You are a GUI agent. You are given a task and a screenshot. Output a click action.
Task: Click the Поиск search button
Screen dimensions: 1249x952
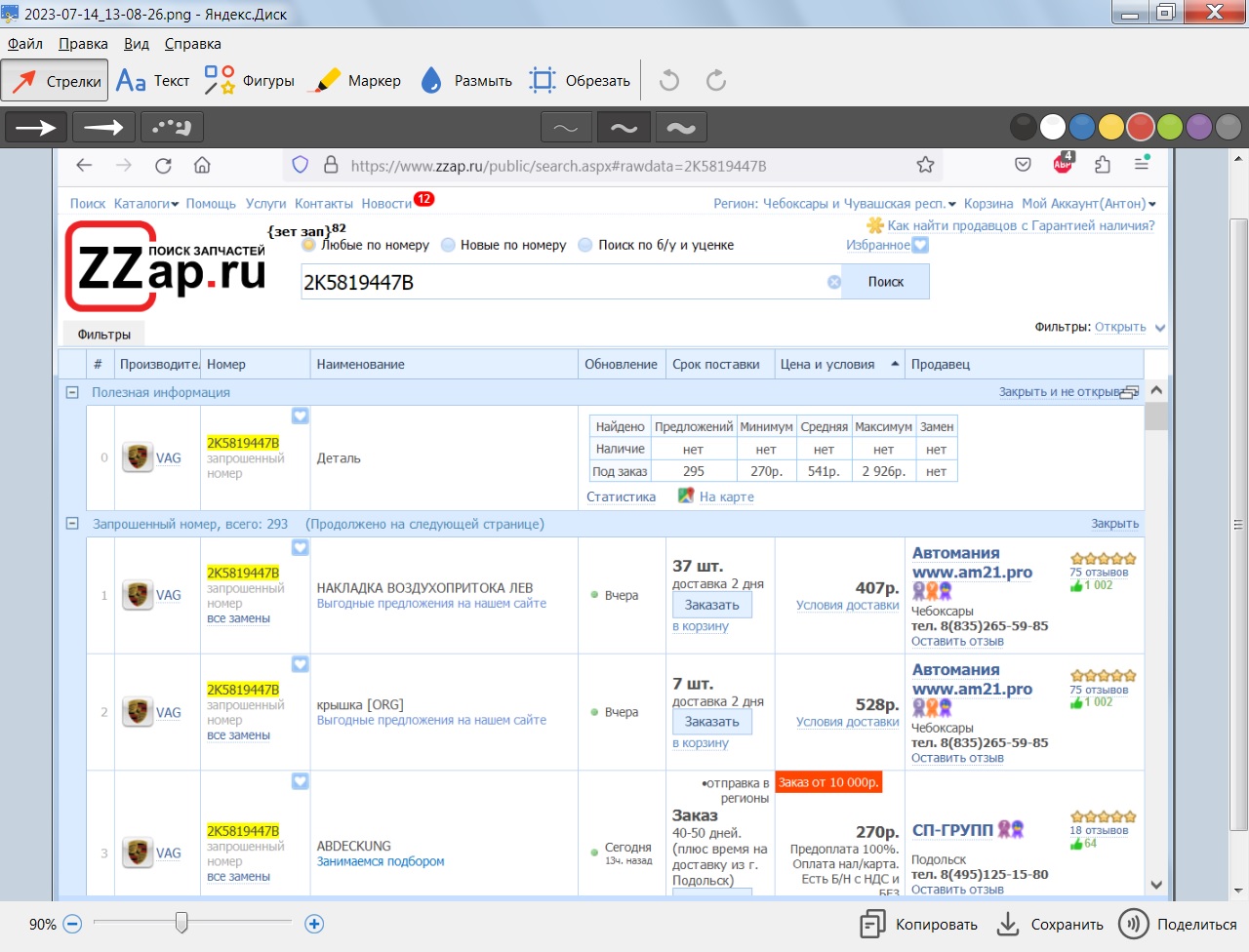point(886,282)
